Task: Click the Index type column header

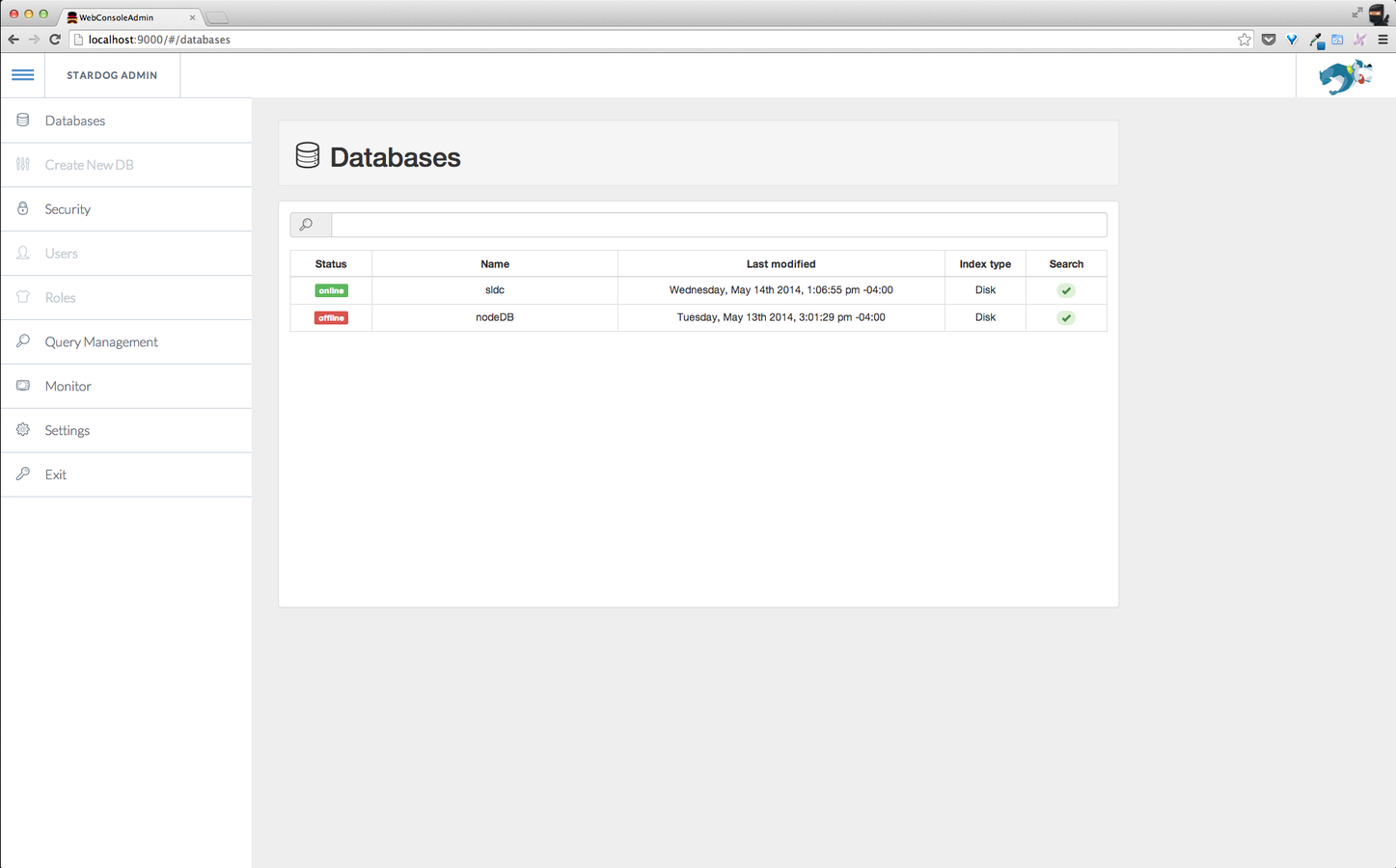Action: 985,264
